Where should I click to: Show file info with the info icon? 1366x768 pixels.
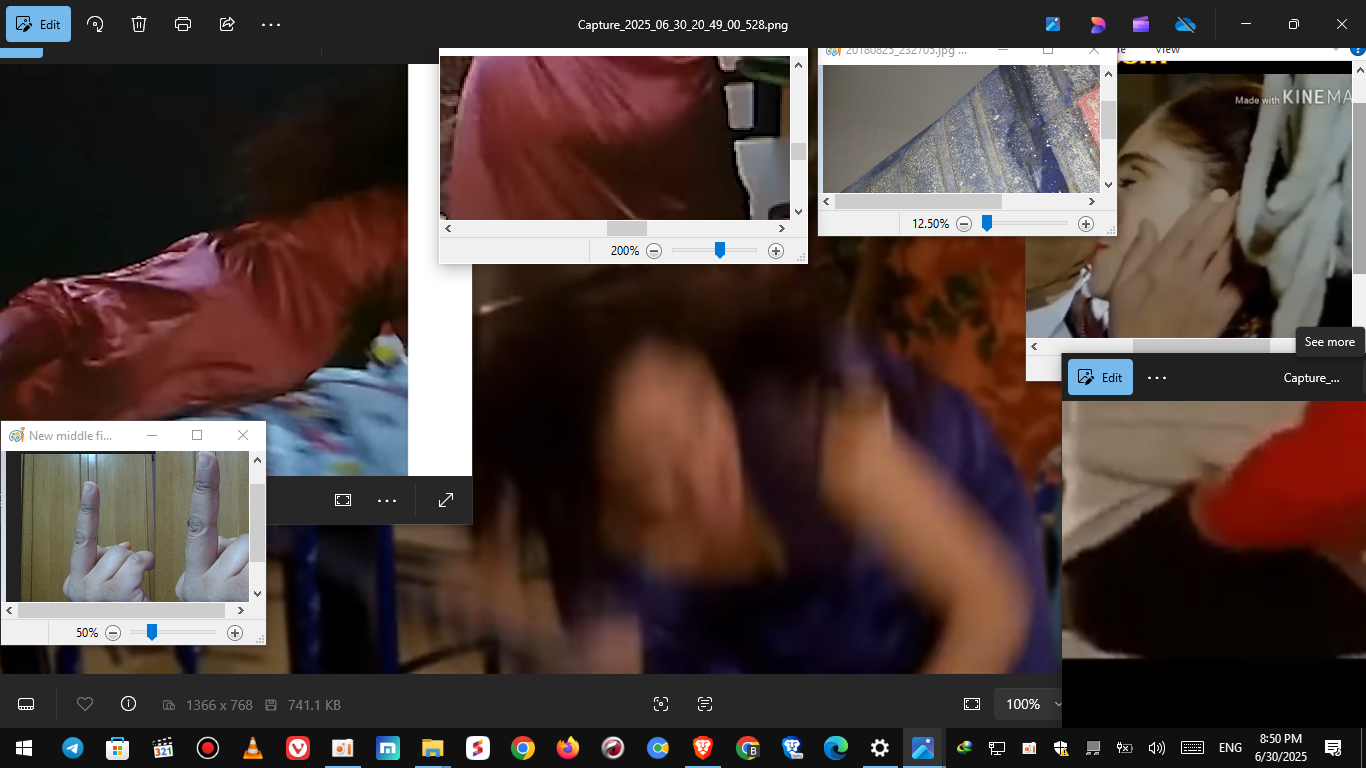tap(128, 704)
